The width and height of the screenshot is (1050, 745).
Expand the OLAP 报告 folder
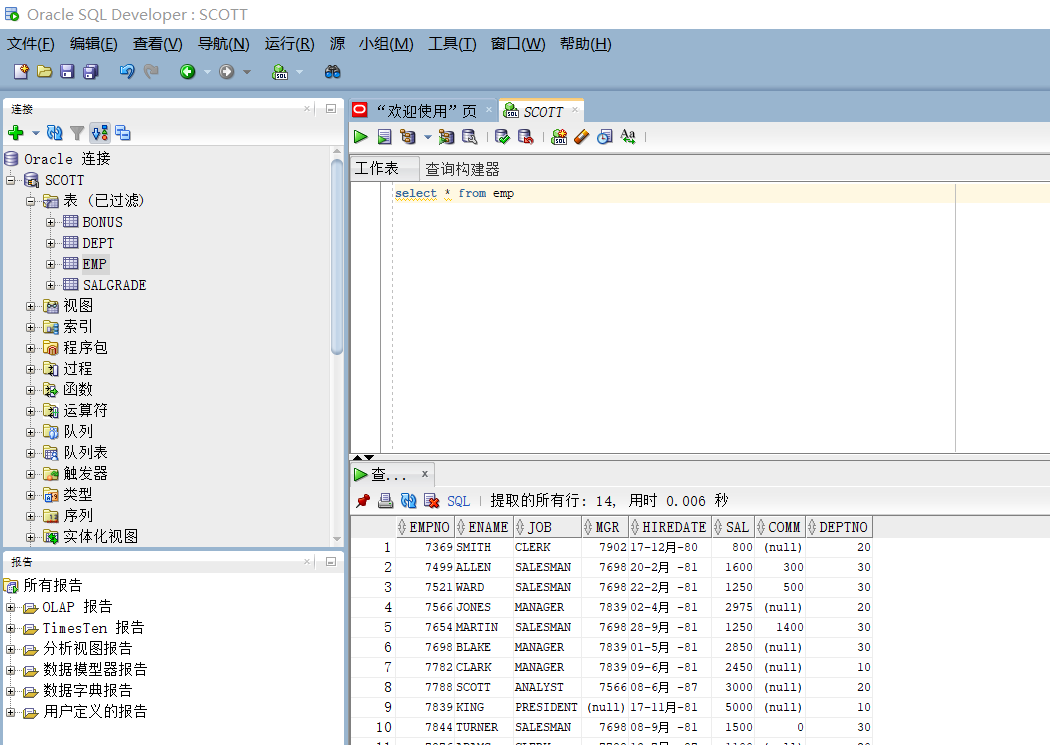click(10, 608)
